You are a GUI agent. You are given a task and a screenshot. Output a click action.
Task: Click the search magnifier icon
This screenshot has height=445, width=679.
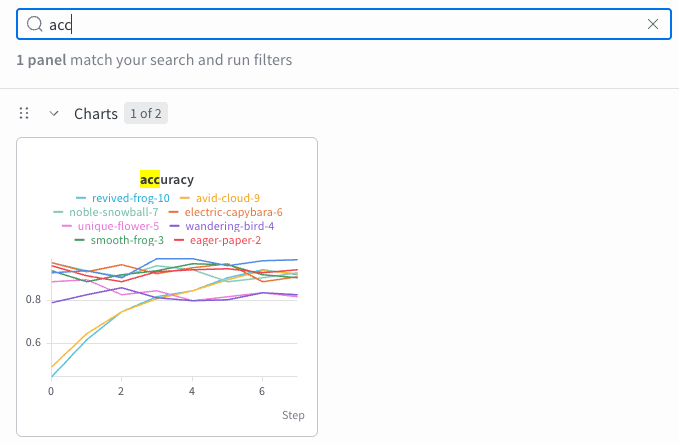click(x=35, y=24)
